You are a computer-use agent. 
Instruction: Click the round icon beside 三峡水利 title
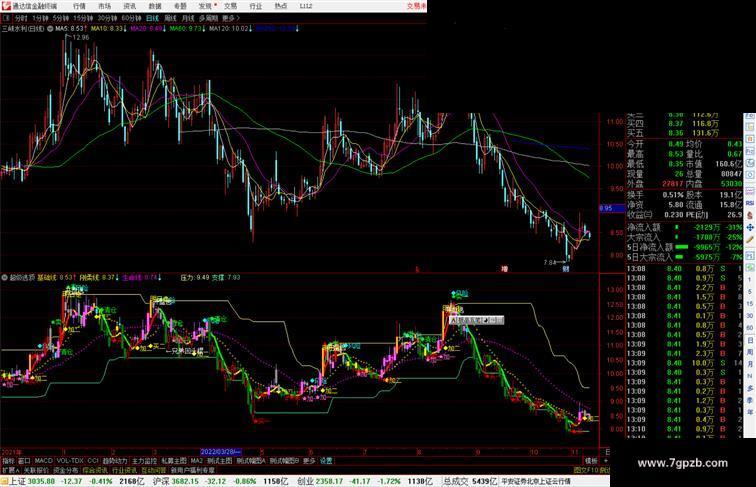tap(50, 29)
